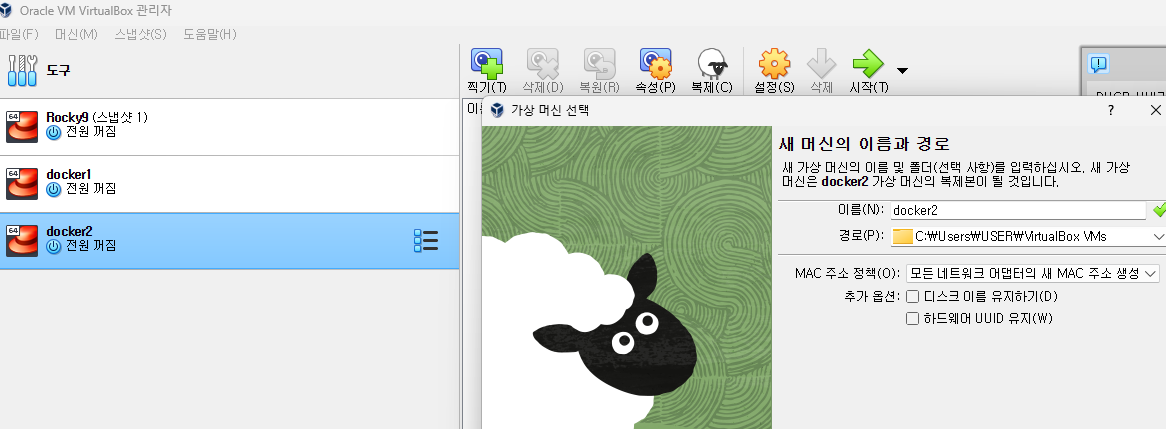Click the Delete snapshot (삭제(D)) toolbar icon
Viewport: 1166px width, 429px height.
pos(543,64)
